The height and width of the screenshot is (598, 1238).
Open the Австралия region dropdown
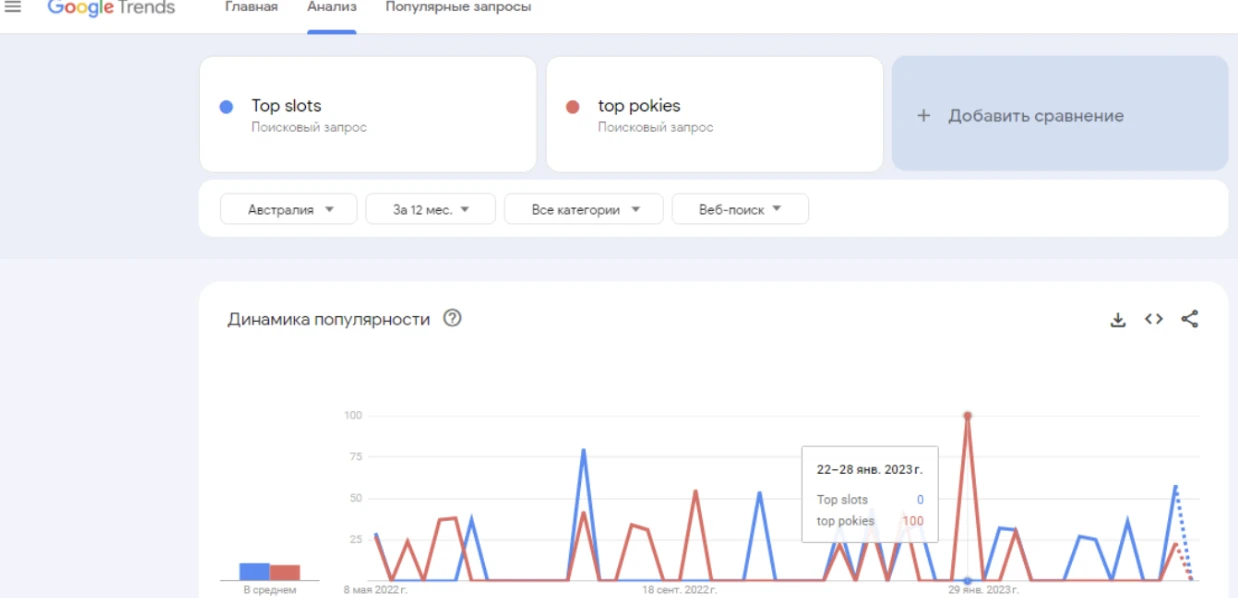click(288, 210)
